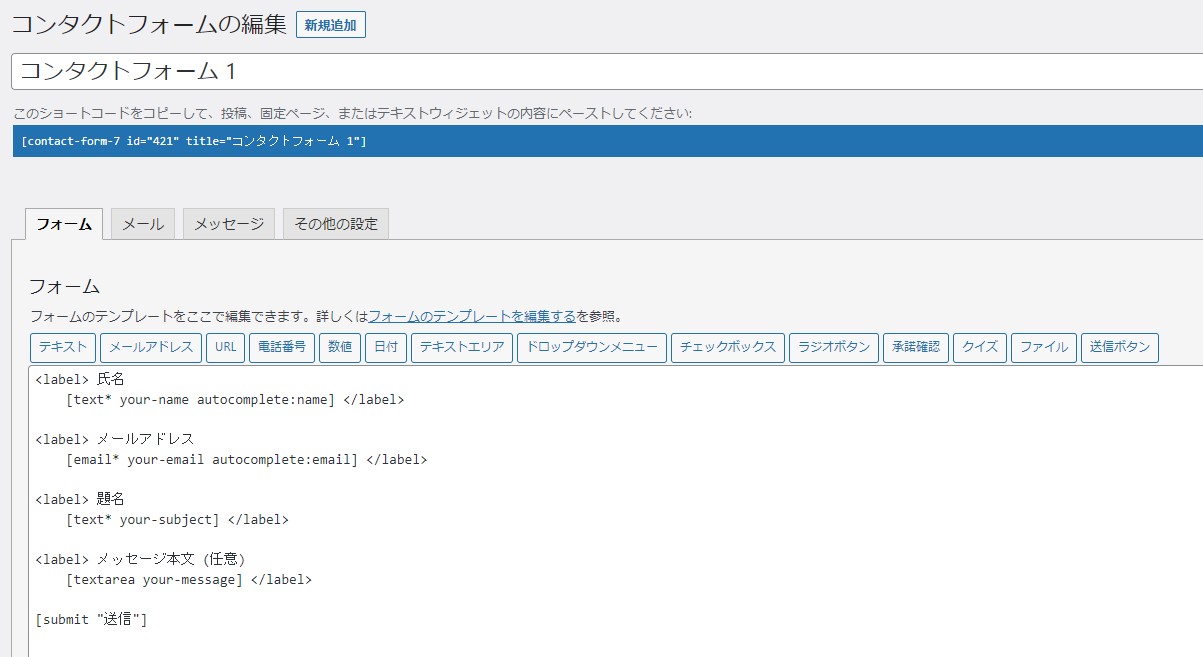Image resolution: width=1203 pixels, height=657 pixels.
Task: Click the [text* your-name autocomplete:name] line
Action: [235, 399]
